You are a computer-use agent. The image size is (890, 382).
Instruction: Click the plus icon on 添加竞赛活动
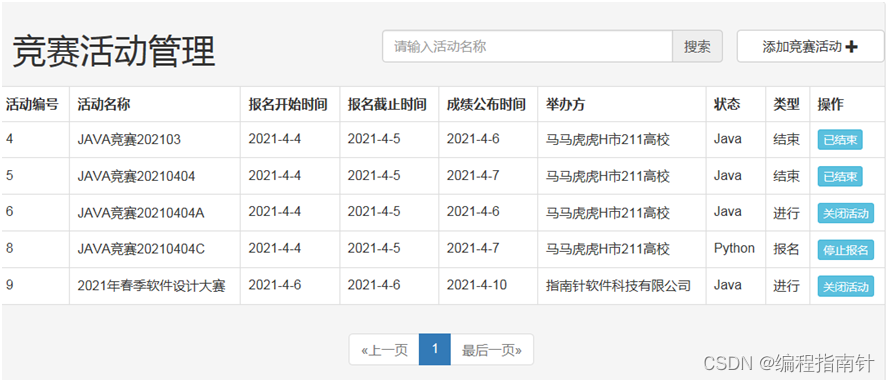pos(851,47)
